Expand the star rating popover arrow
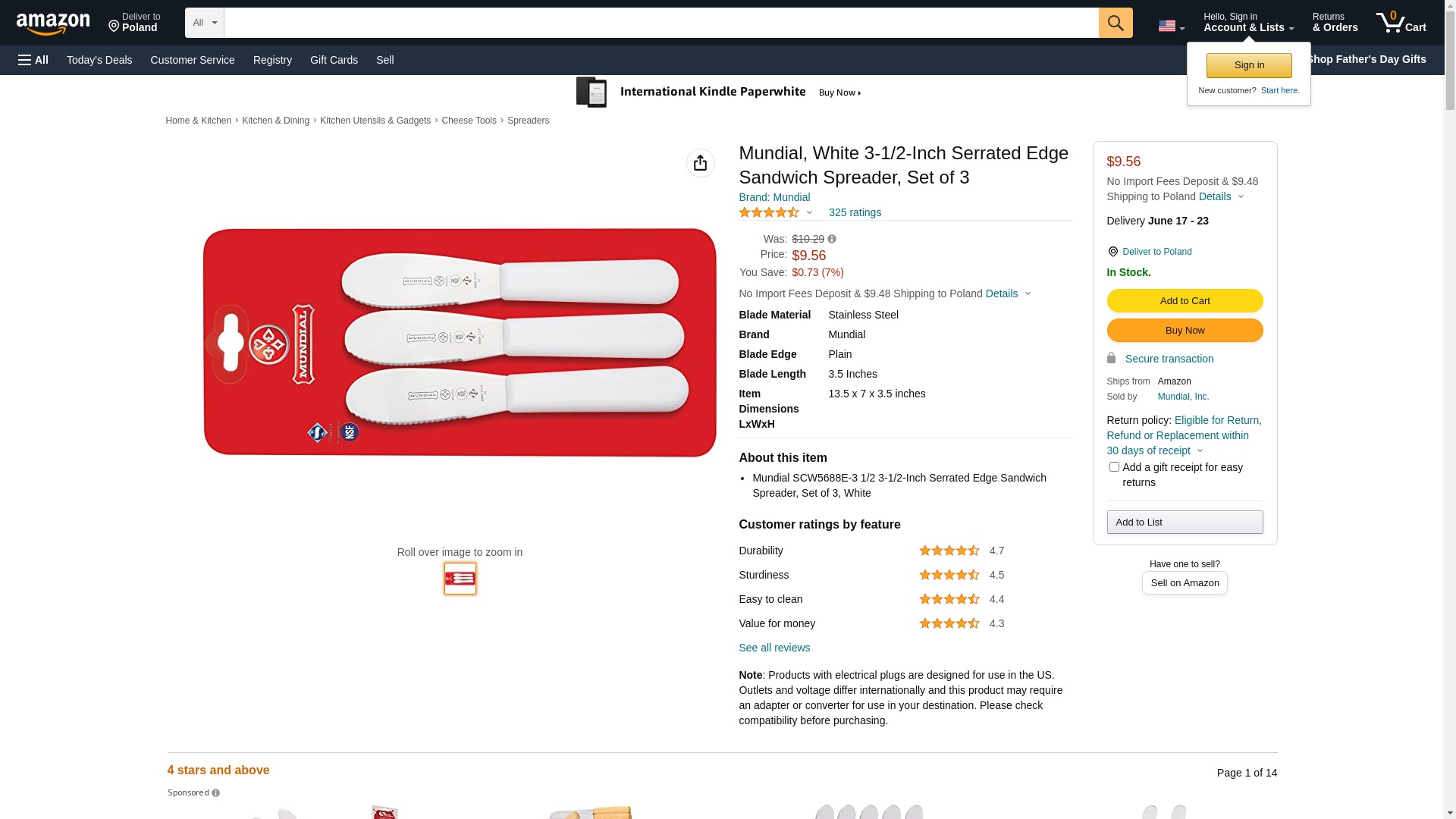Screen dimensions: 1456x819 coord(809,213)
